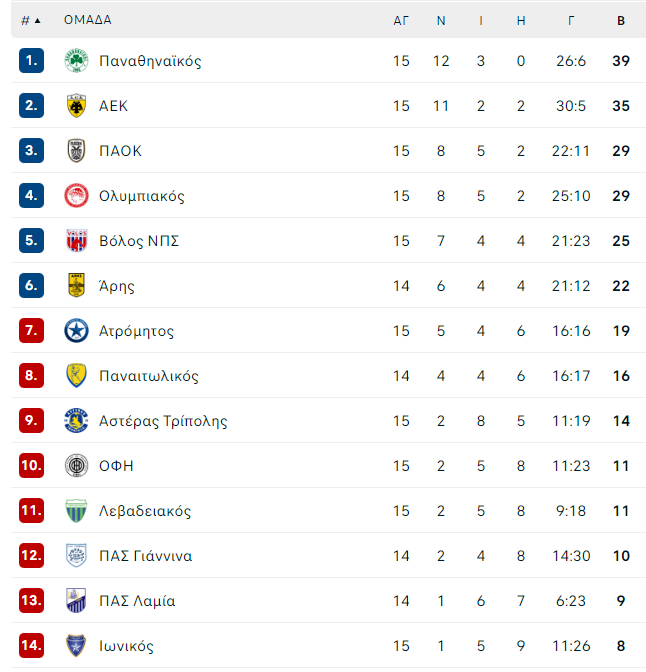Click the Γ goals column header
Screen dimensions: 646x672
[x=571, y=21]
